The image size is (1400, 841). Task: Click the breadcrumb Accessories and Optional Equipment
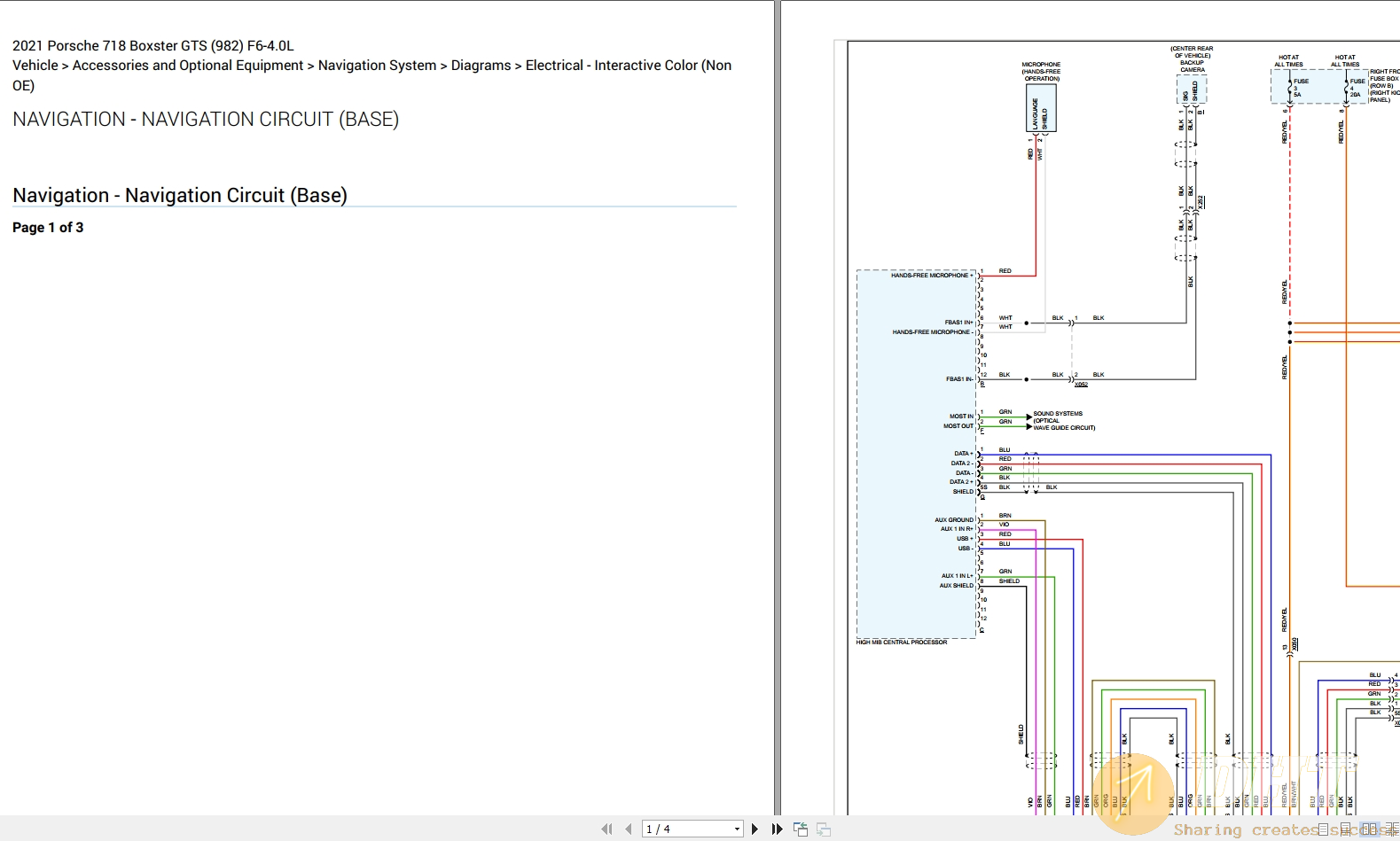pos(188,66)
